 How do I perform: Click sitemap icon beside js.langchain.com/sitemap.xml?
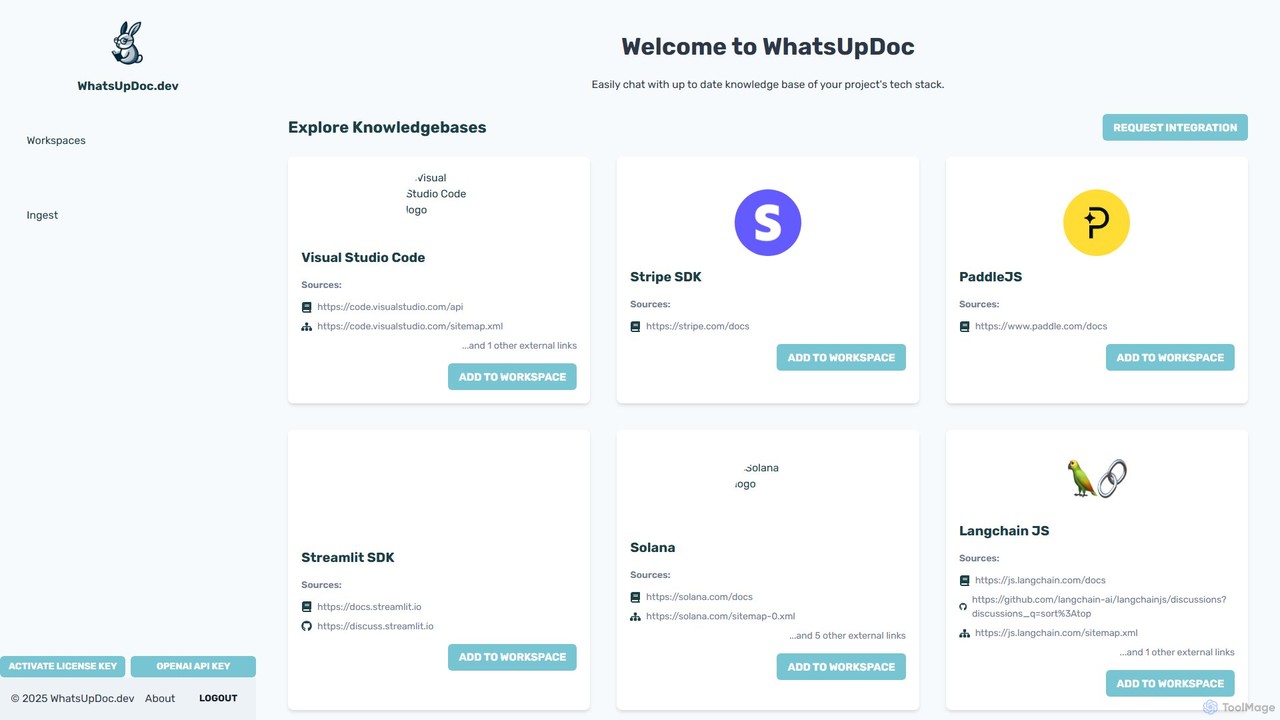point(965,633)
